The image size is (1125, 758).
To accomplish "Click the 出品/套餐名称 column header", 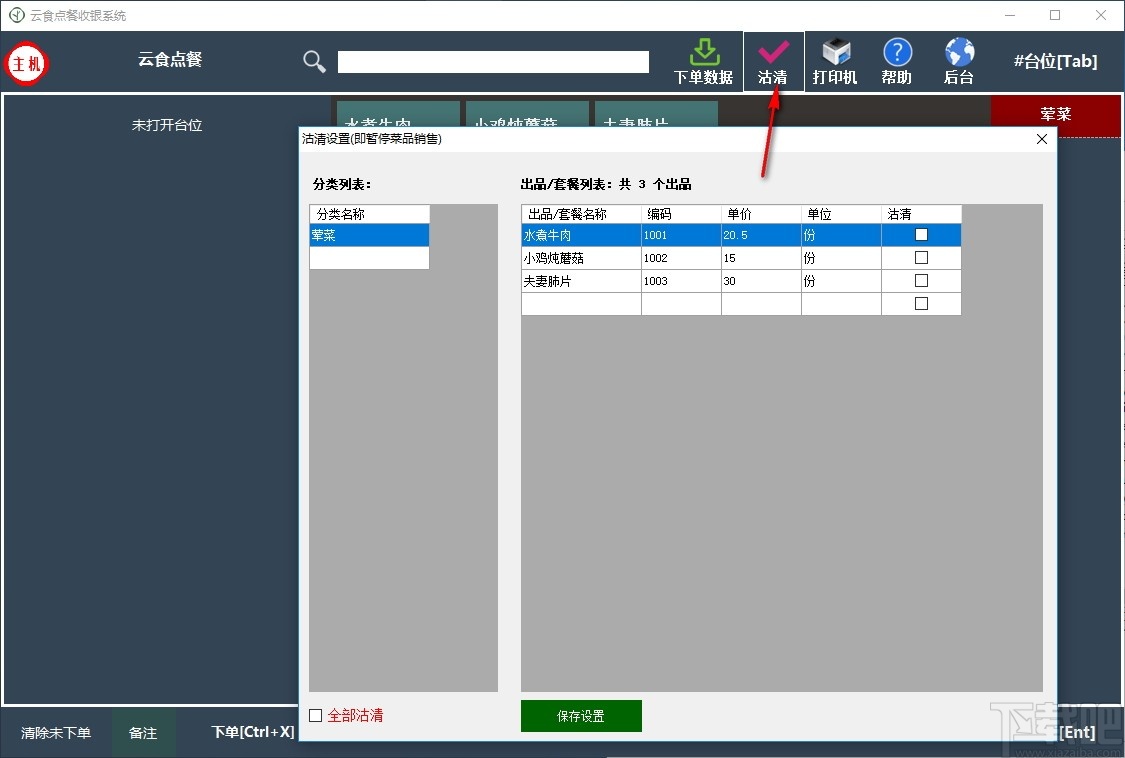I will click(x=581, y=214).
